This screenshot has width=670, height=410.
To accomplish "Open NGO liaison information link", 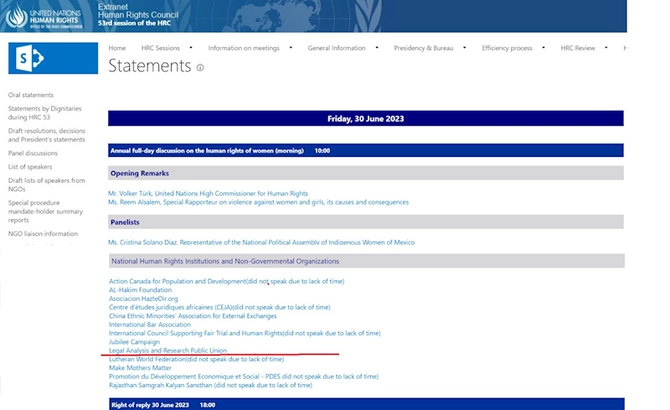I will [x=43, y=234].
